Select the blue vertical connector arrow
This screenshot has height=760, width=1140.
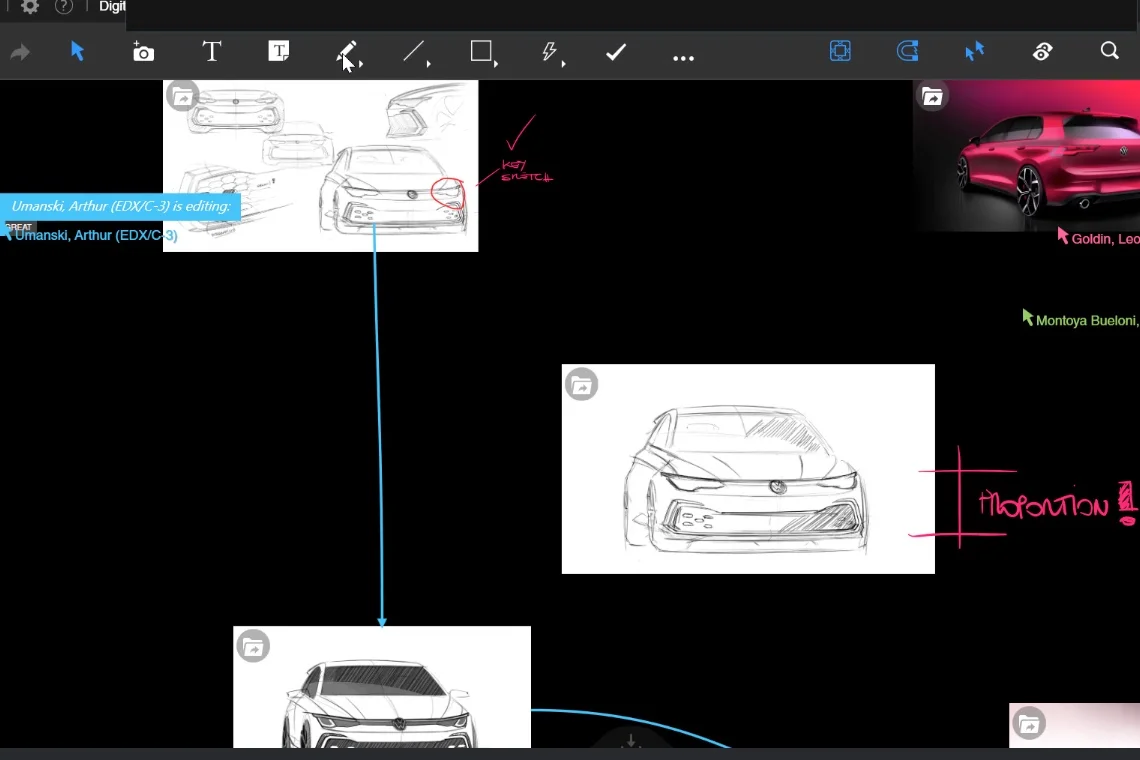pos(378,425)
